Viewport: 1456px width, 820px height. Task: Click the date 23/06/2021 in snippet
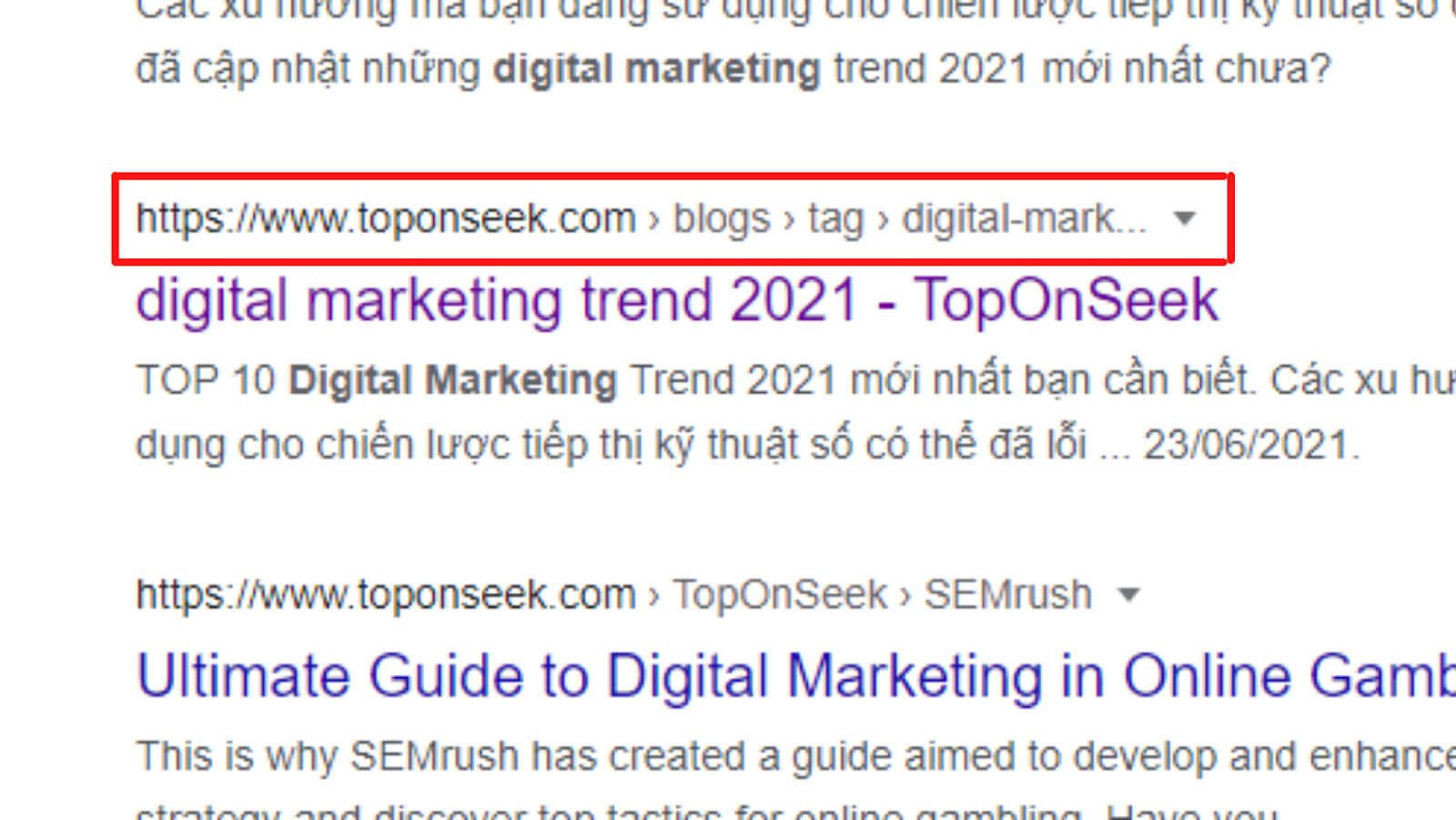point(1246,445)
